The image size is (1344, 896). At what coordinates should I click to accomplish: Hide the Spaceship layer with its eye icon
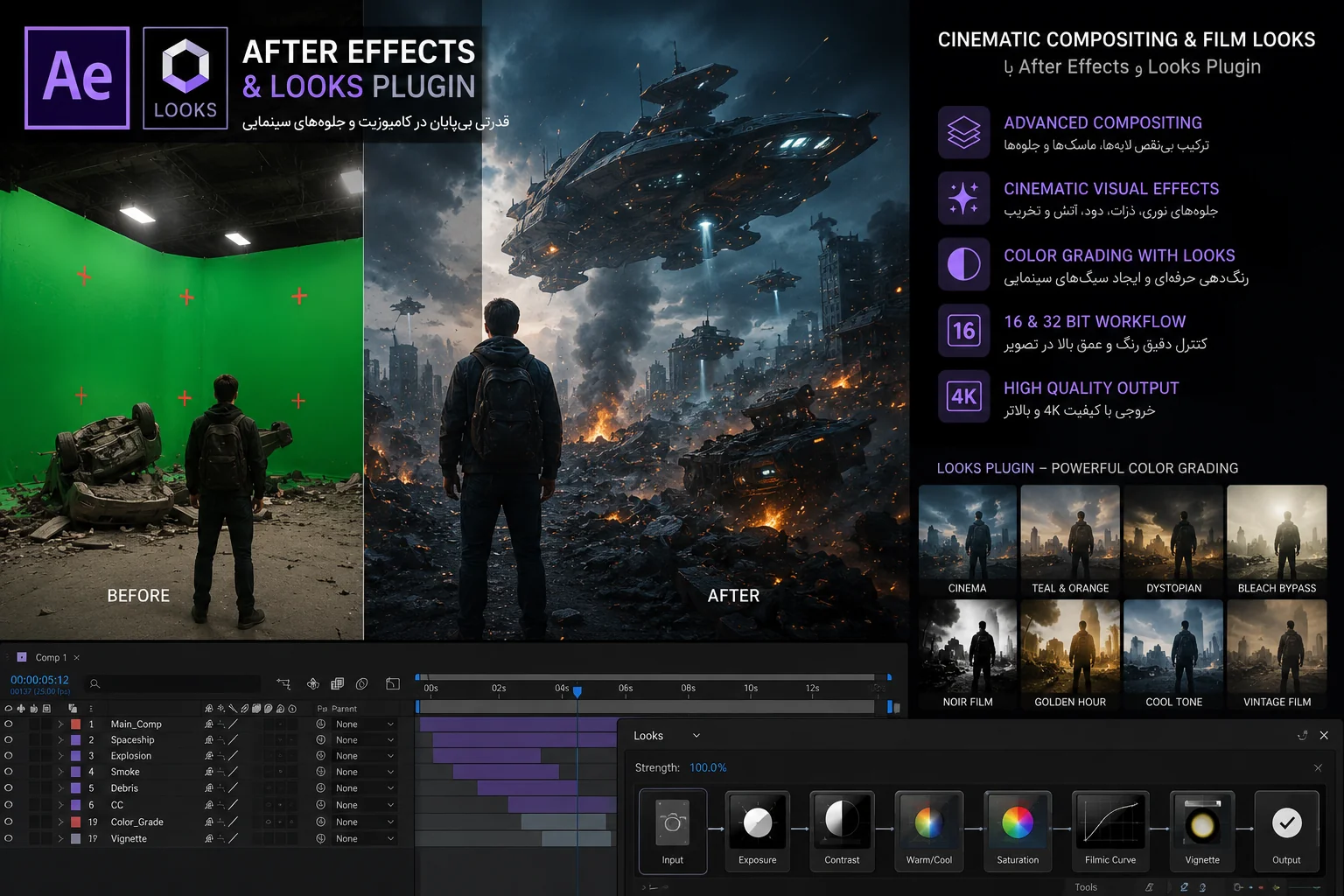coord(9,740)
